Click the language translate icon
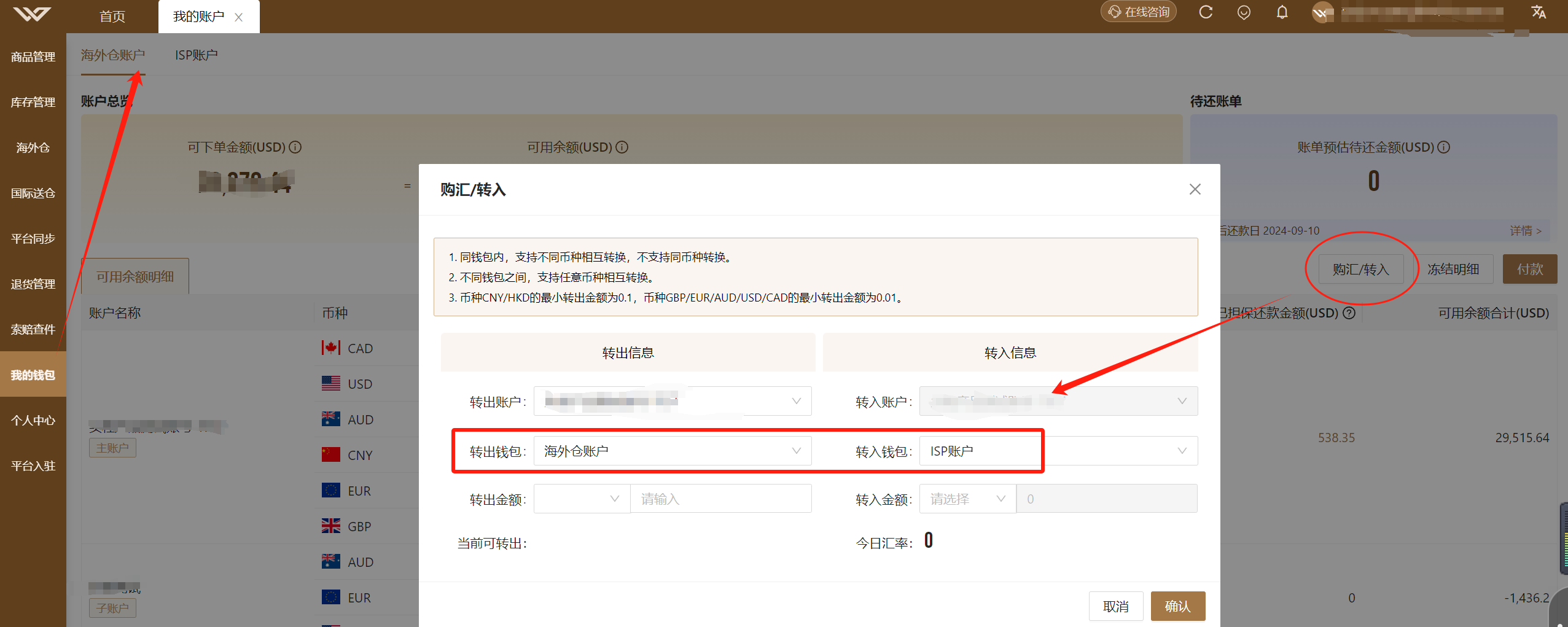The width and height of the screenshot is (1568, 627). [x=1538, y=12]
